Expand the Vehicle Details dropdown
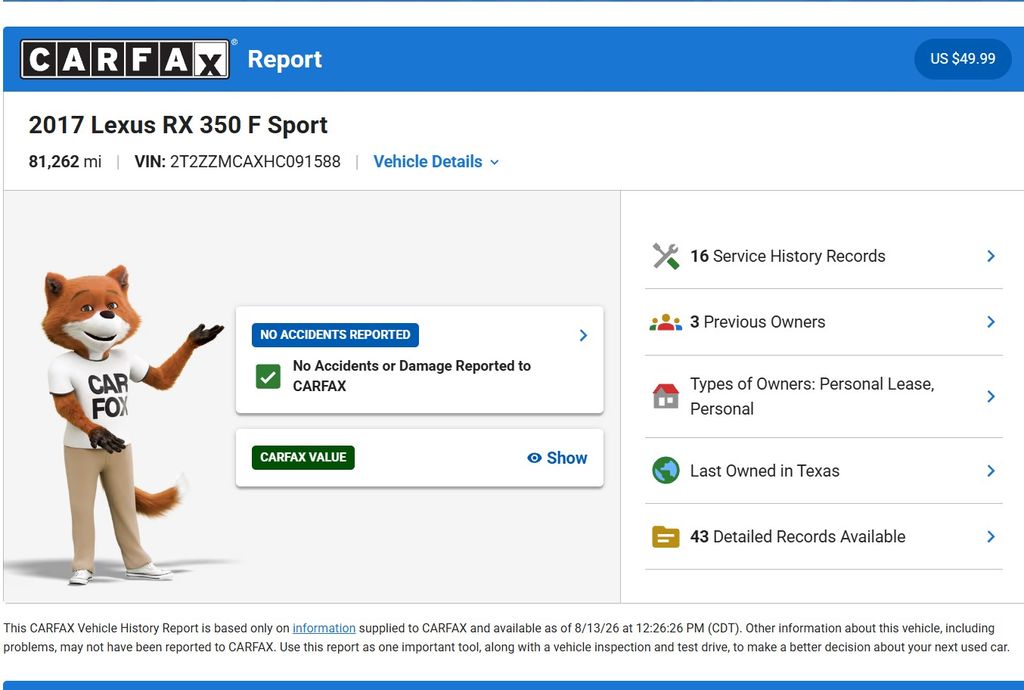The image size is (1024, 690). coord(436,161)
